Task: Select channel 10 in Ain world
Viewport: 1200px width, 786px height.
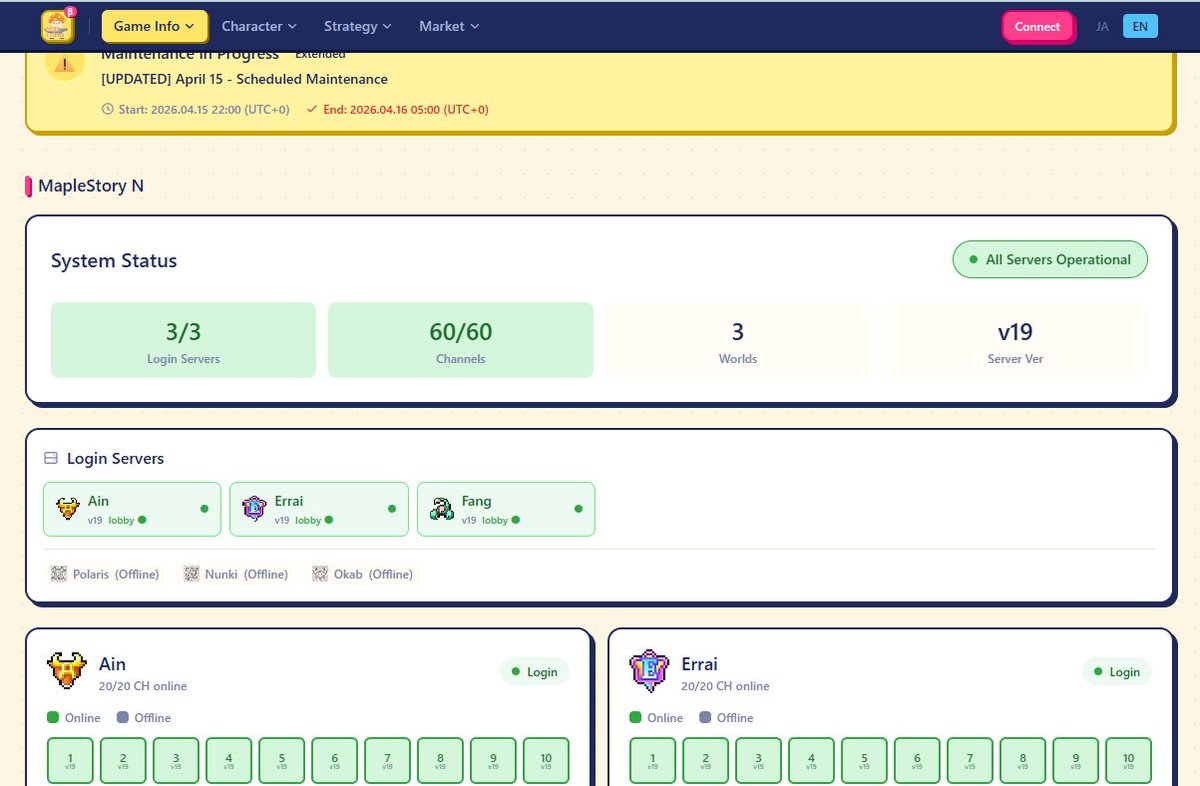Action: pos(546,761)
